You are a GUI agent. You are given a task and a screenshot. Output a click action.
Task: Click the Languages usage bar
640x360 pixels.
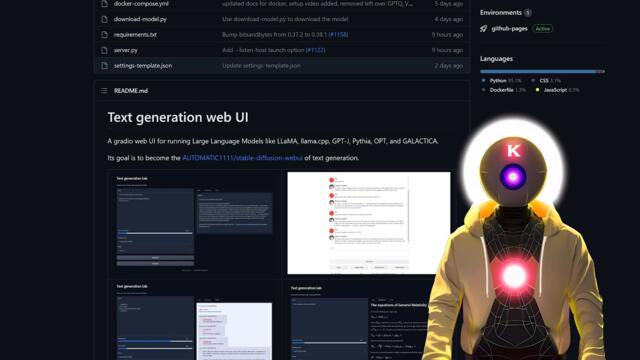tap(542, 71)
